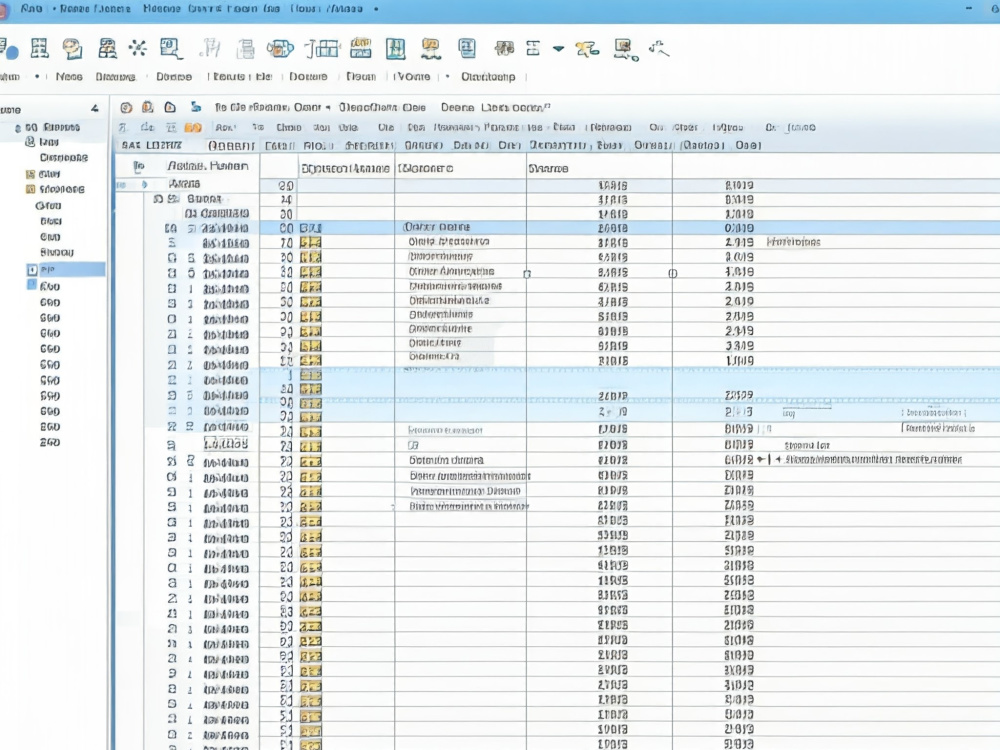Click the house-shaped icon in the secondary toolbar
The image size is (1000, 750).
click(170, 107)
